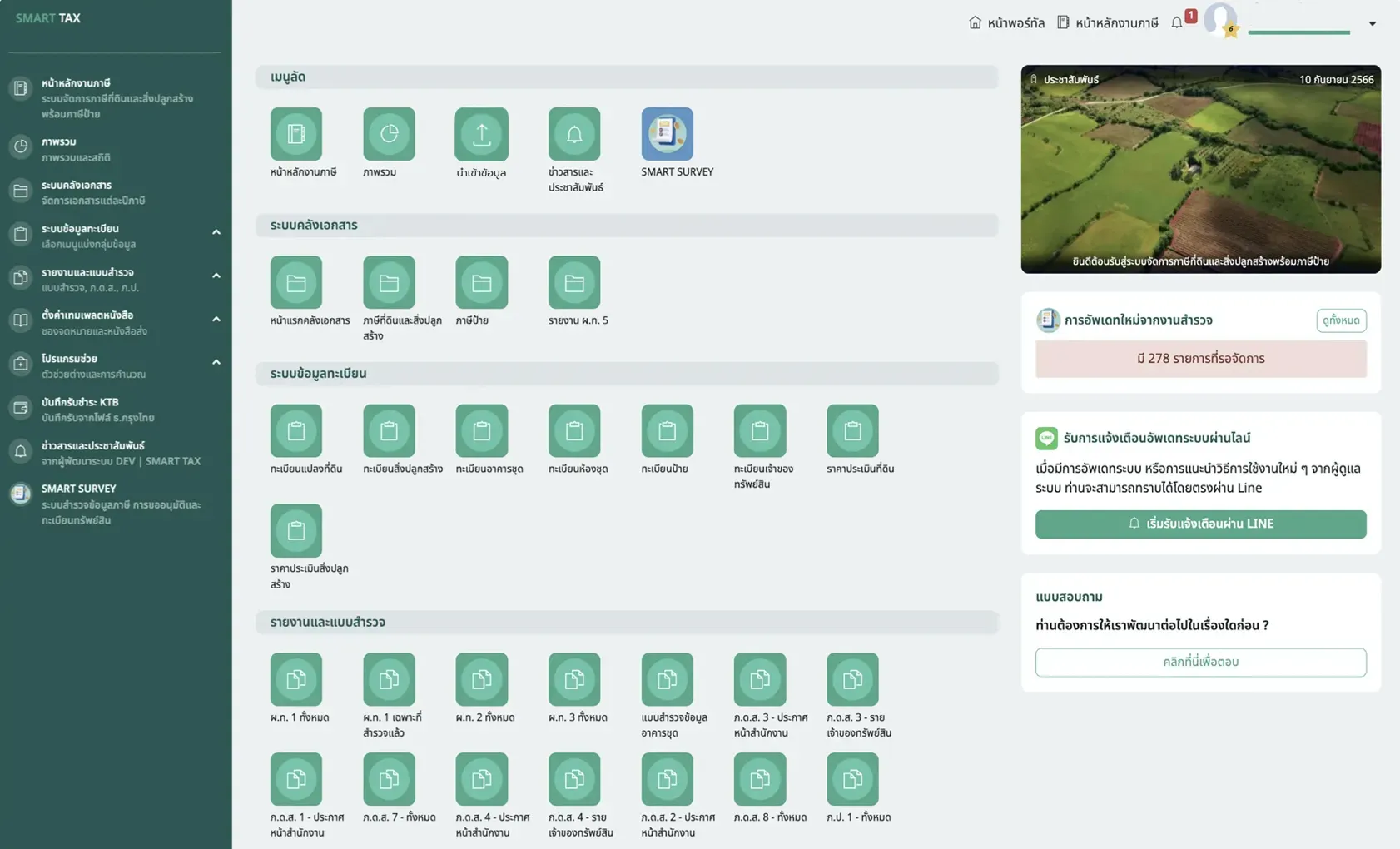This screenshot has height=849, width=1400.
Task: Click the คลิกที่นี่เพื่อตอบ survey button
Action: coord(1200,662)
